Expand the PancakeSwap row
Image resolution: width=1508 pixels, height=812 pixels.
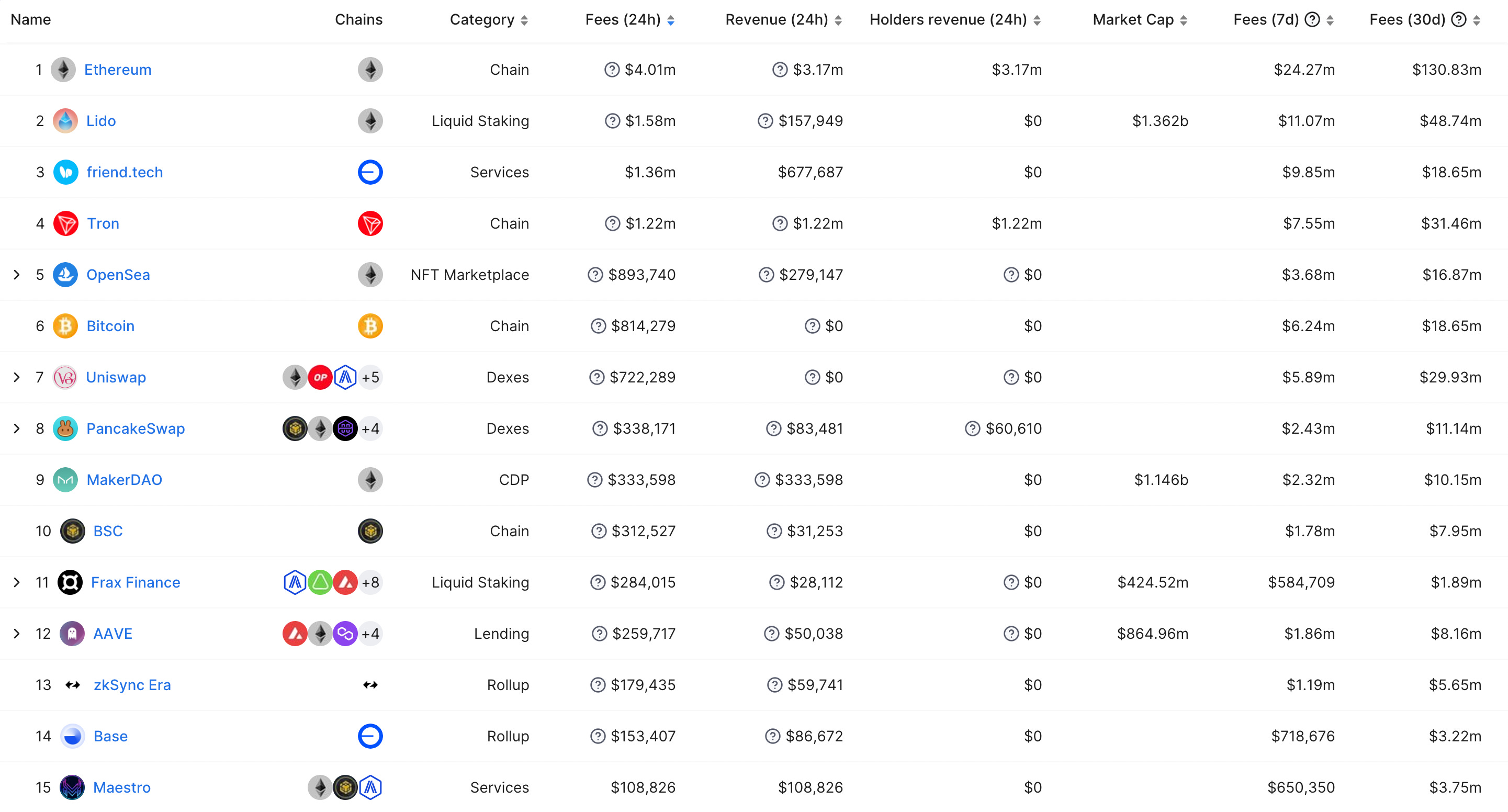point(17,428)
